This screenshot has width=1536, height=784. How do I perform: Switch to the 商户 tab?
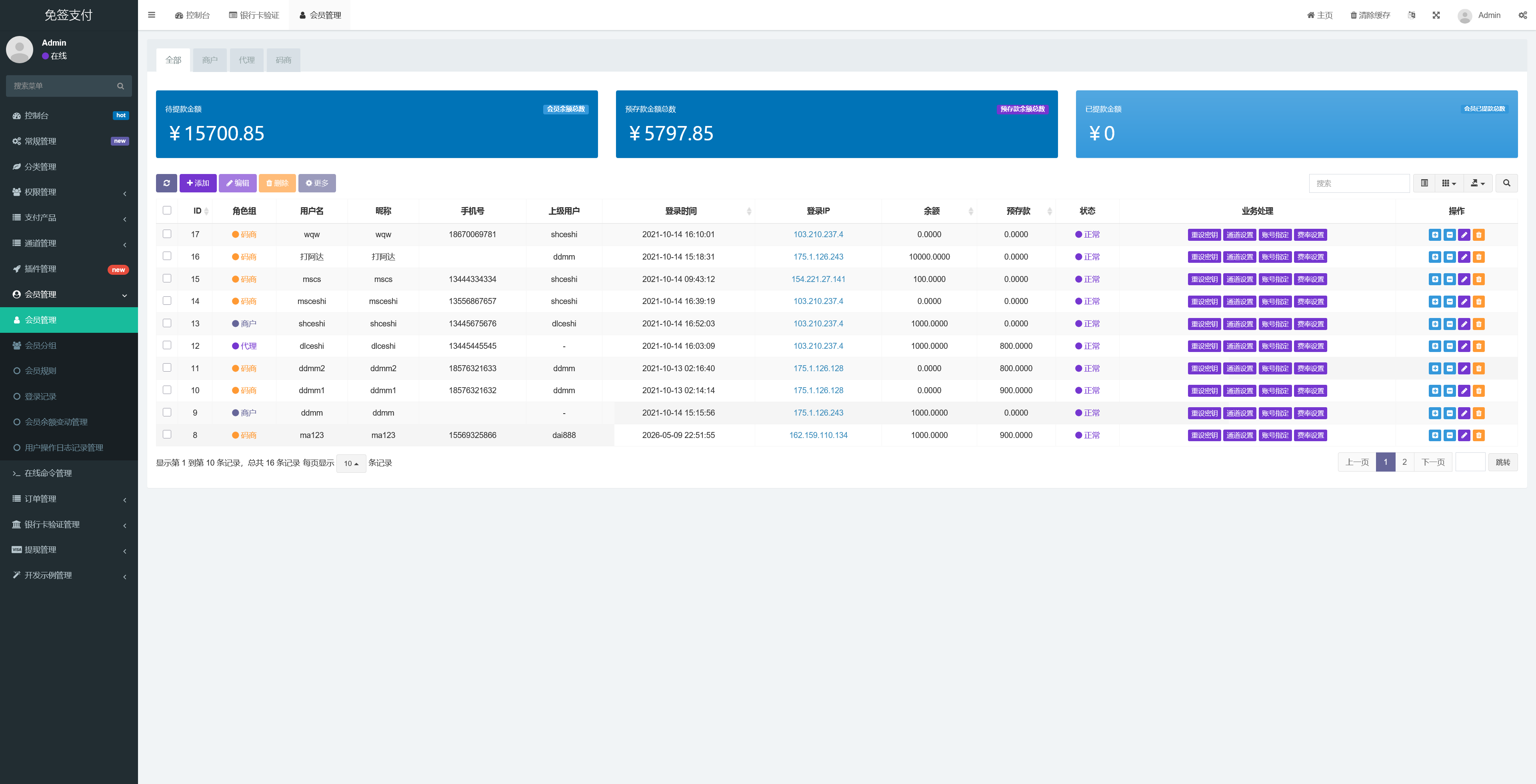209,60
